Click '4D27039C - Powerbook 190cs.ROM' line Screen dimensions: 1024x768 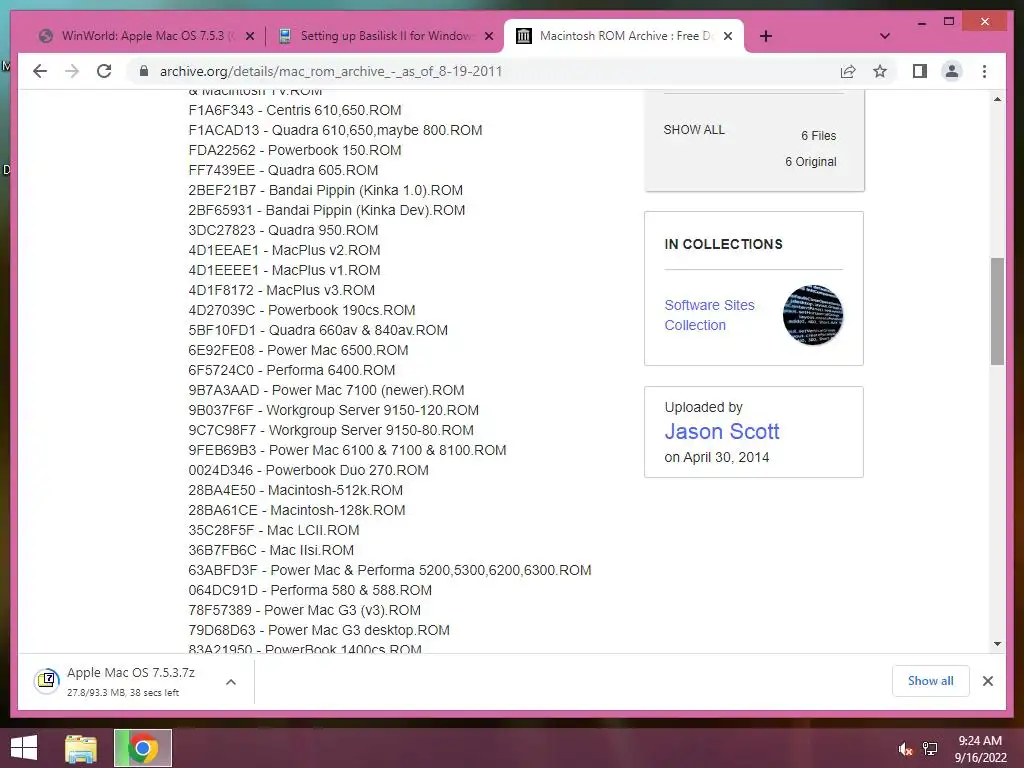tap(302, 310)
